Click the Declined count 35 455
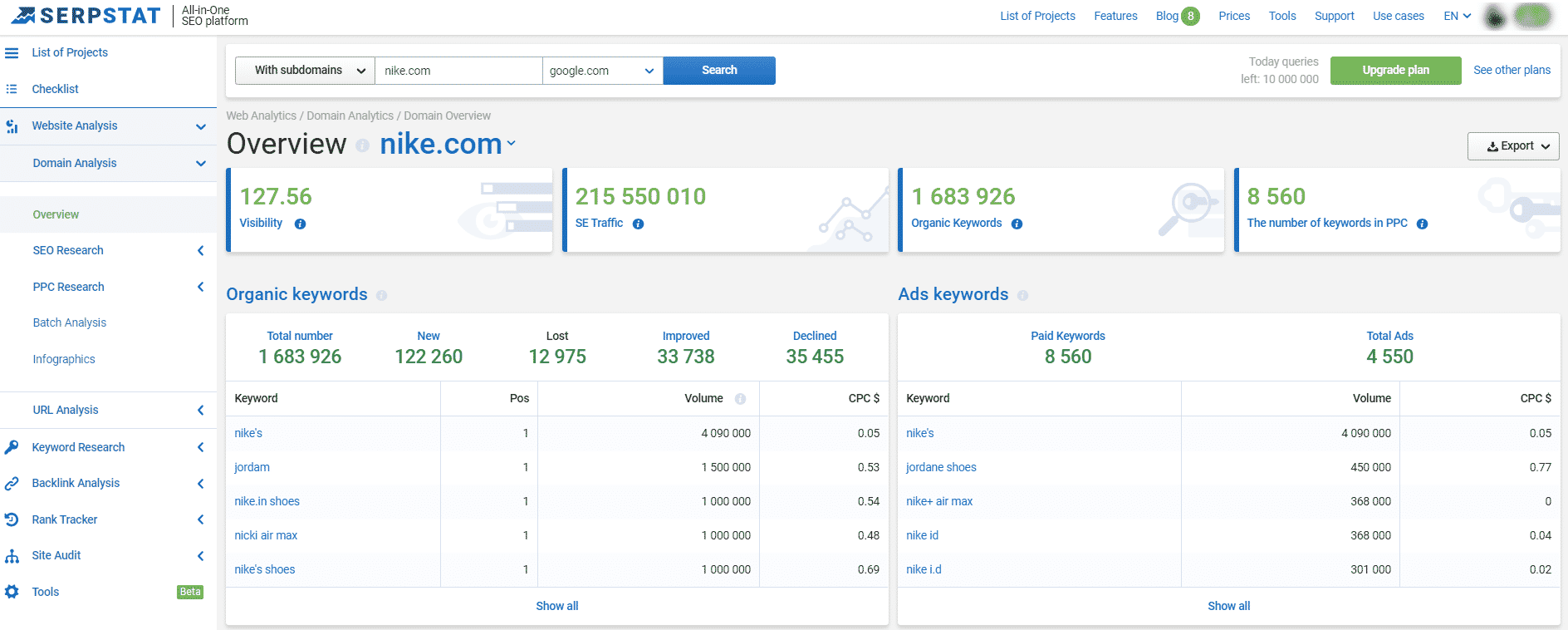1568x630 pixels. 815,357
